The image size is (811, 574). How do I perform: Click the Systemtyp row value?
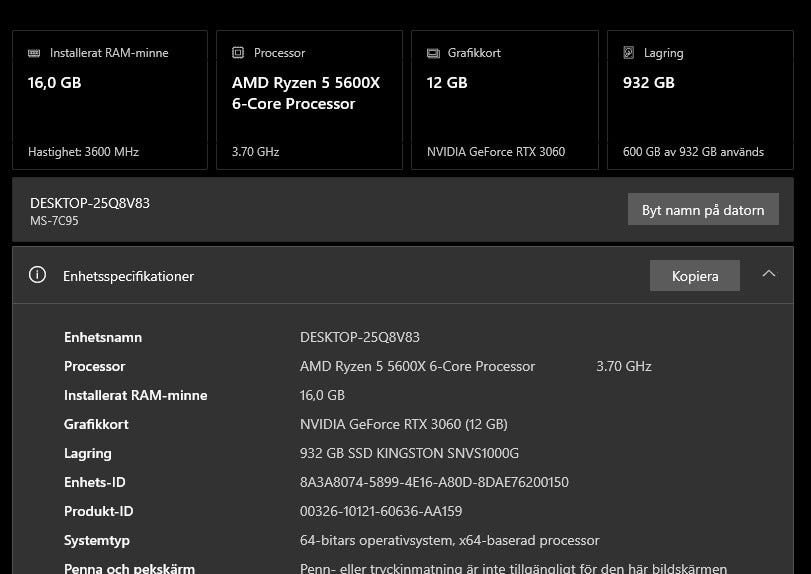(450, 540)
